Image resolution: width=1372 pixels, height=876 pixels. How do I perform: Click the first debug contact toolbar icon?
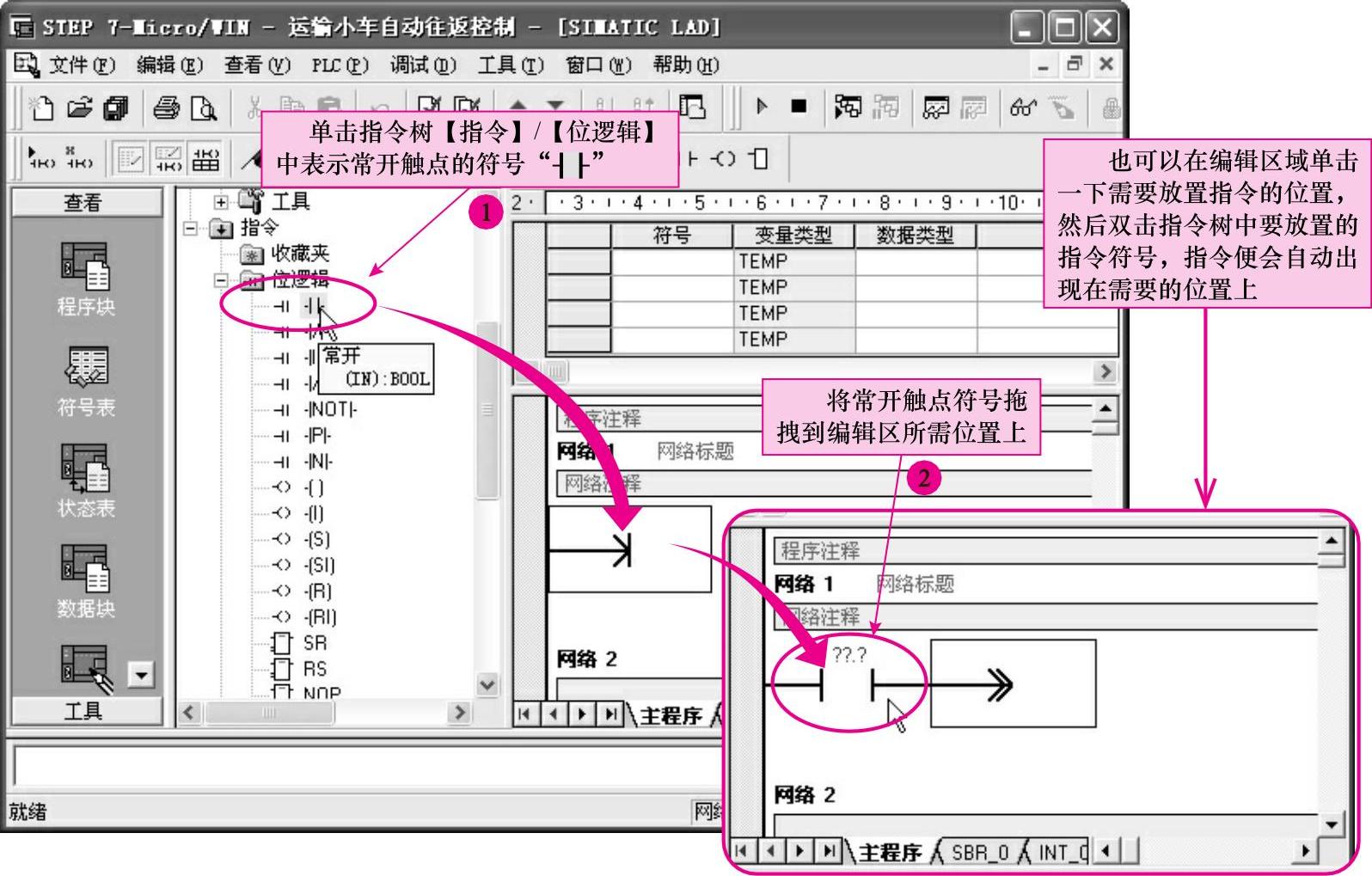pyautogui.click(x=41, y=157)
